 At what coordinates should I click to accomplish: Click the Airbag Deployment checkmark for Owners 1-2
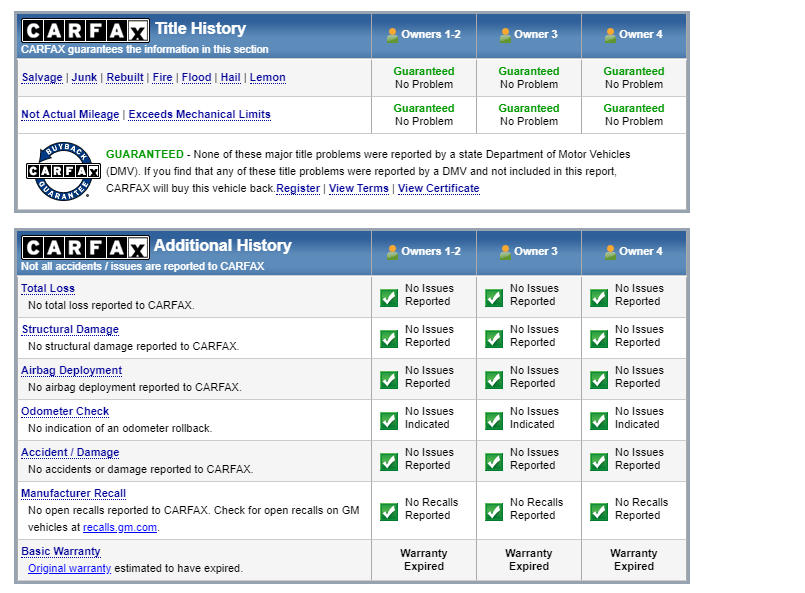point(389,380)
